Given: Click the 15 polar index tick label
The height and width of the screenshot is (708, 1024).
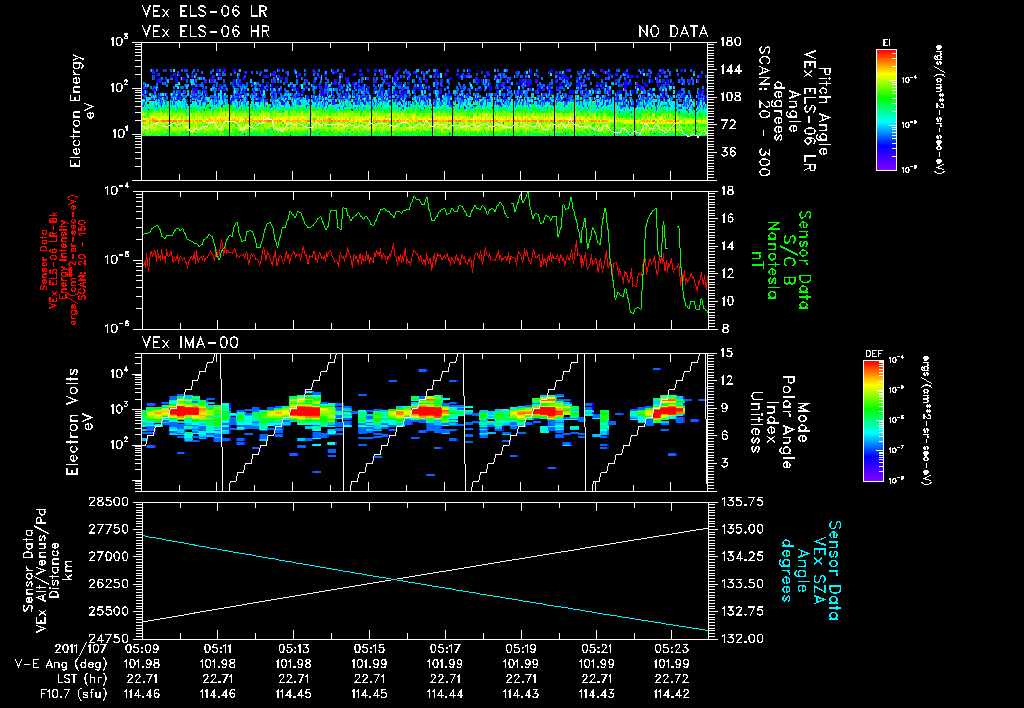Looking at the screenshot, I should click(x=727, y=353).
